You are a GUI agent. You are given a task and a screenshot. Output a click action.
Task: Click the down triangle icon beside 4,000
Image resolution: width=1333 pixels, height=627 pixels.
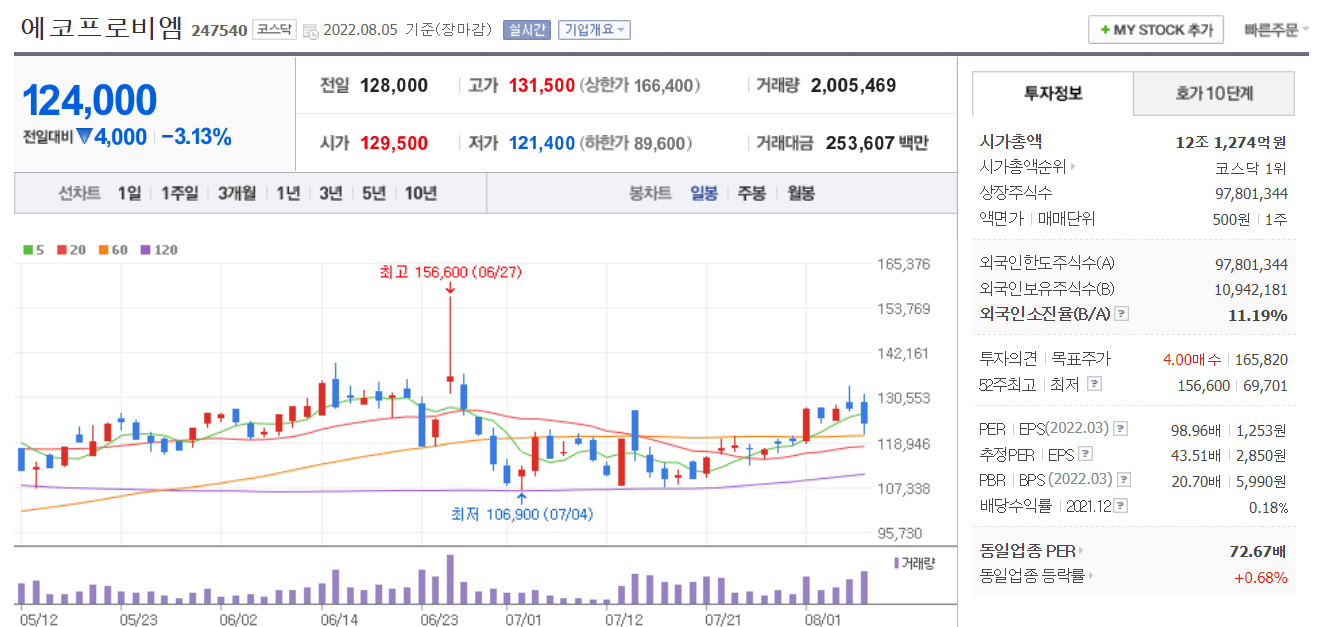(85, 137)
